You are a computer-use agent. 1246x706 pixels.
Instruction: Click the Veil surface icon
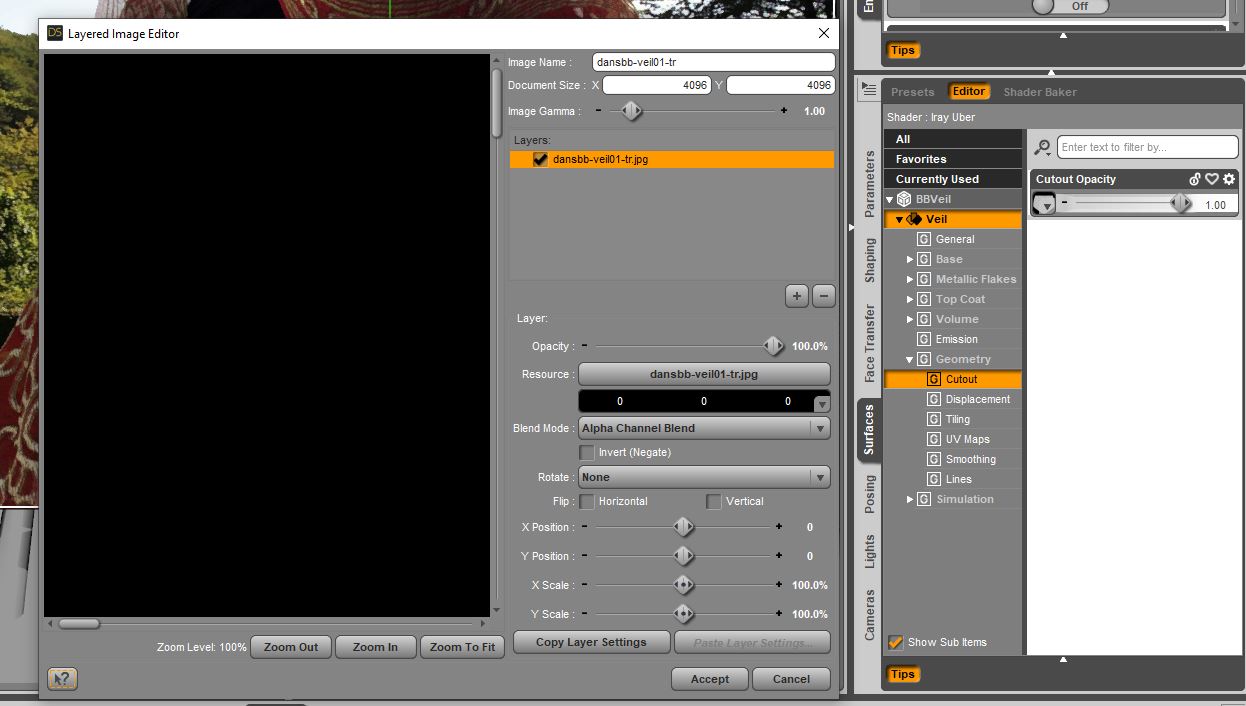pyautogui.click(x=914, y=219)
